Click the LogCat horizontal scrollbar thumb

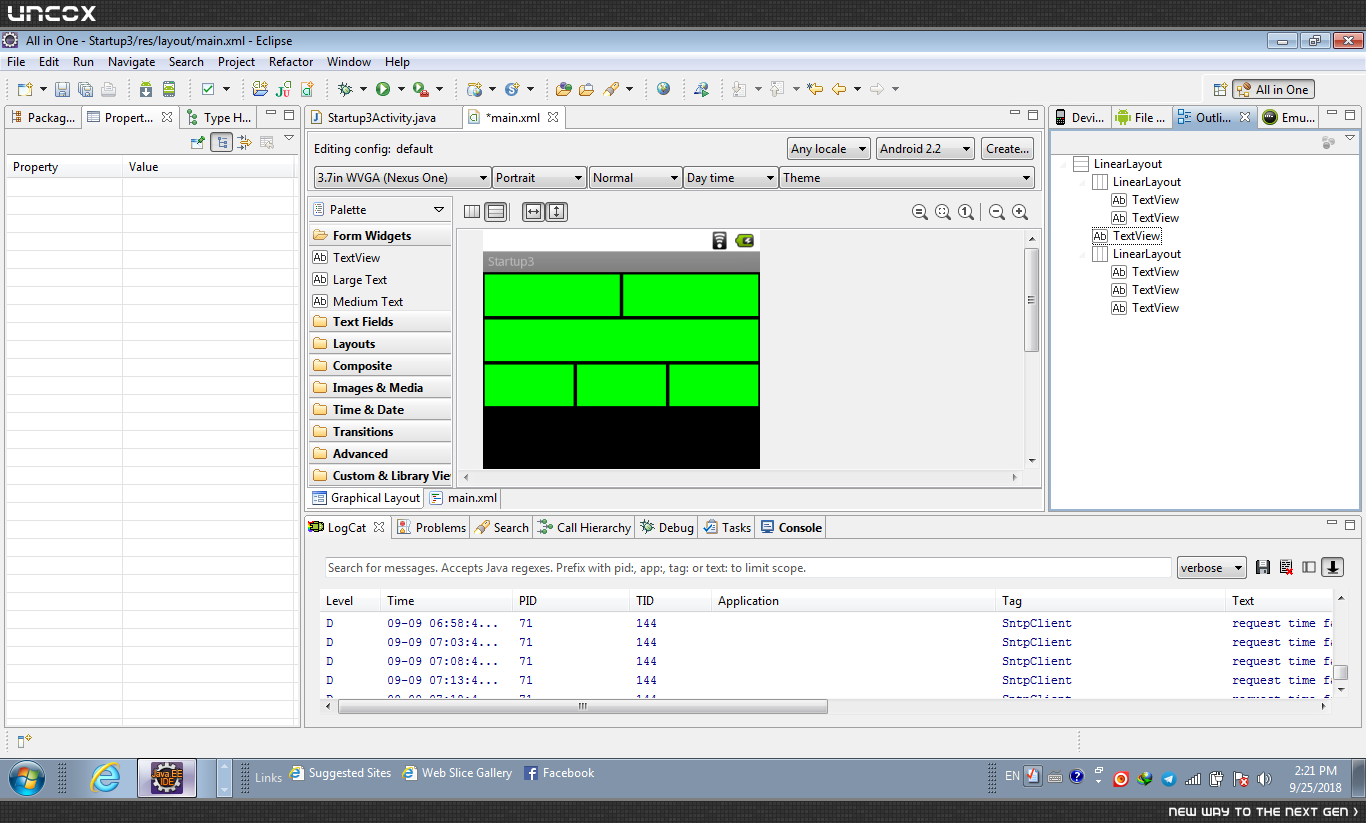pyautogui.click(x=583, y=706)
